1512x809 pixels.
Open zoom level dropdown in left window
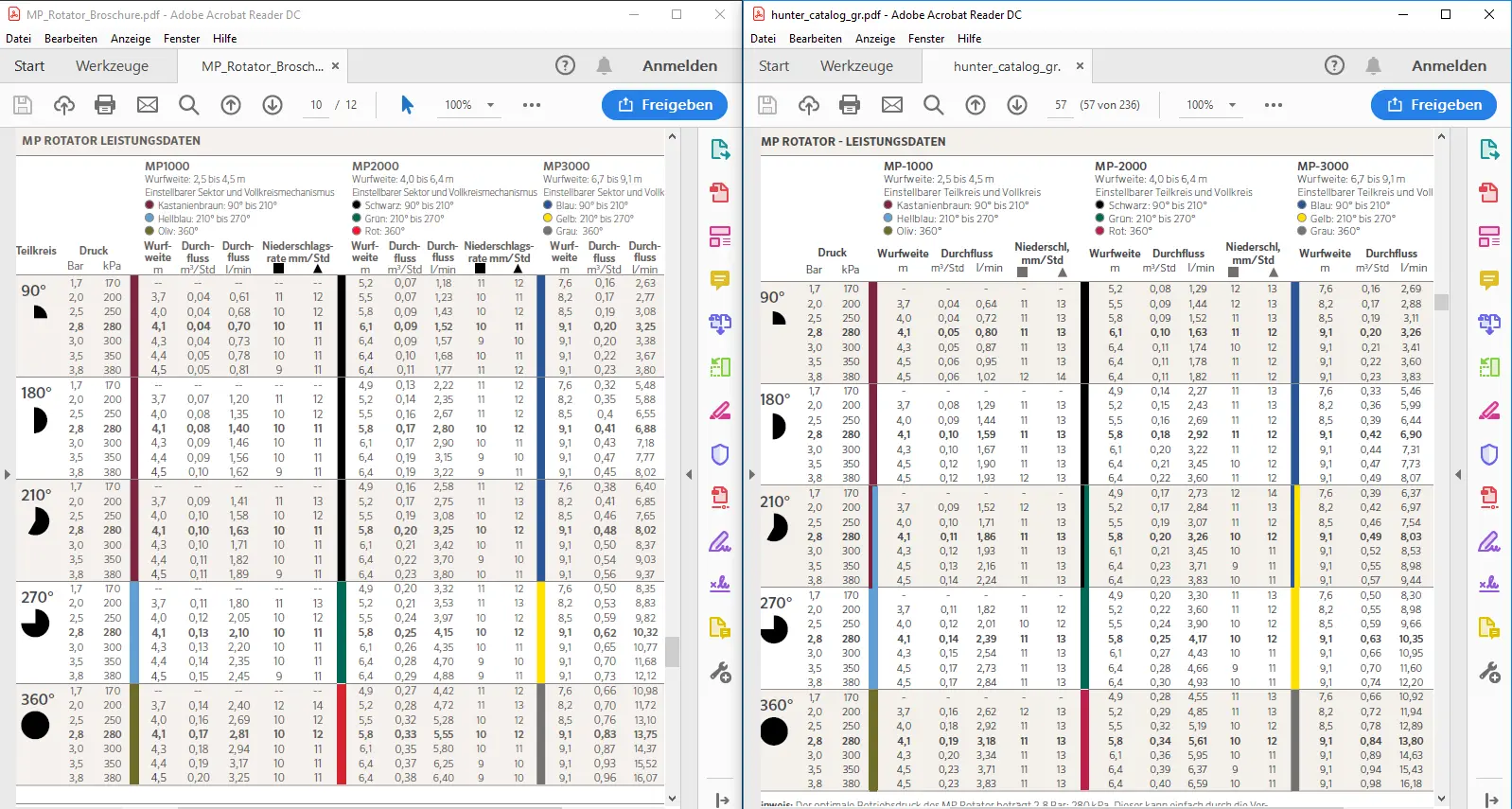tap(491, 105)
